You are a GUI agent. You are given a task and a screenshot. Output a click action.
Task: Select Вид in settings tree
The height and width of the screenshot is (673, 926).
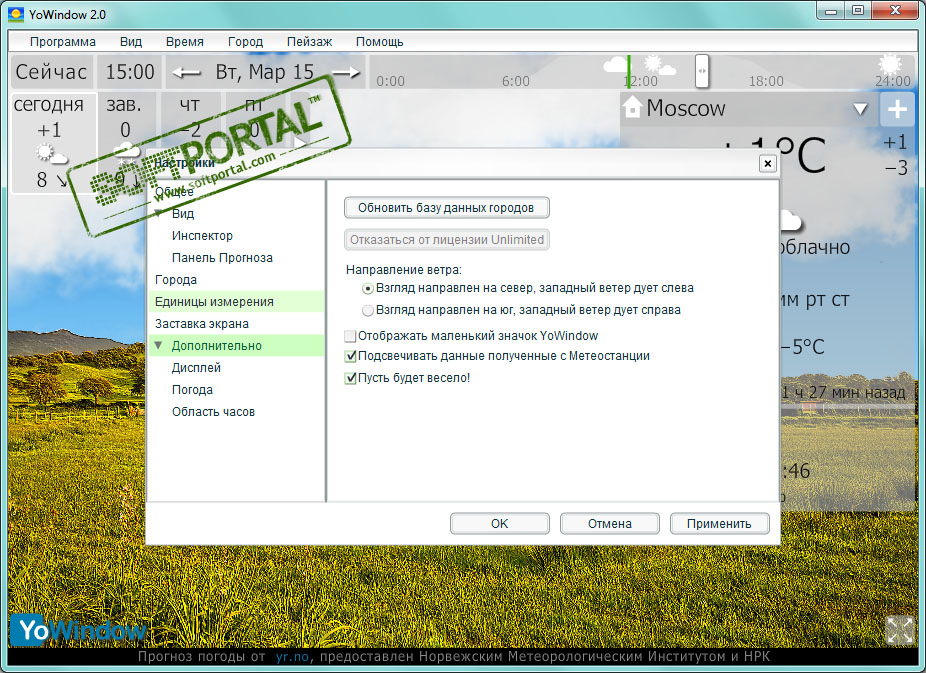(x=182, y=214)
